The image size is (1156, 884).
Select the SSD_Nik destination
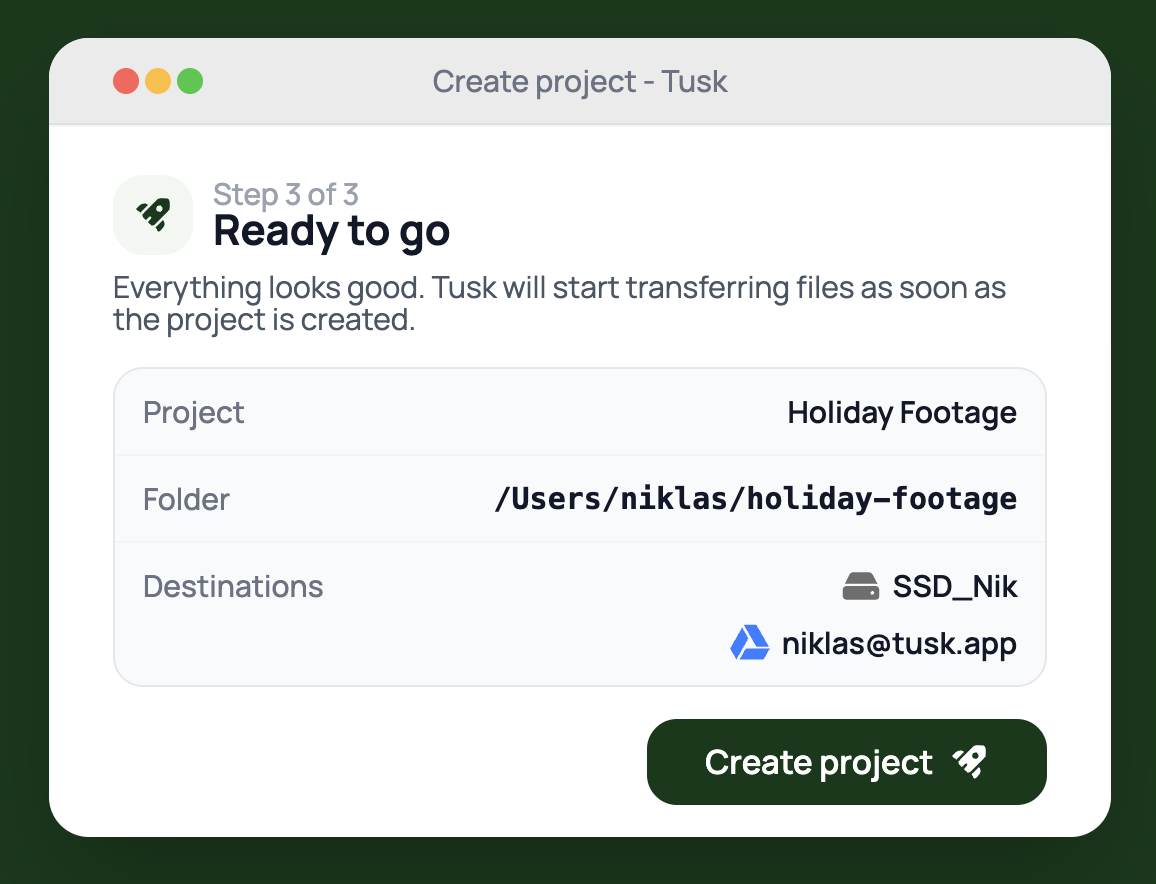[x=955, y=587]
